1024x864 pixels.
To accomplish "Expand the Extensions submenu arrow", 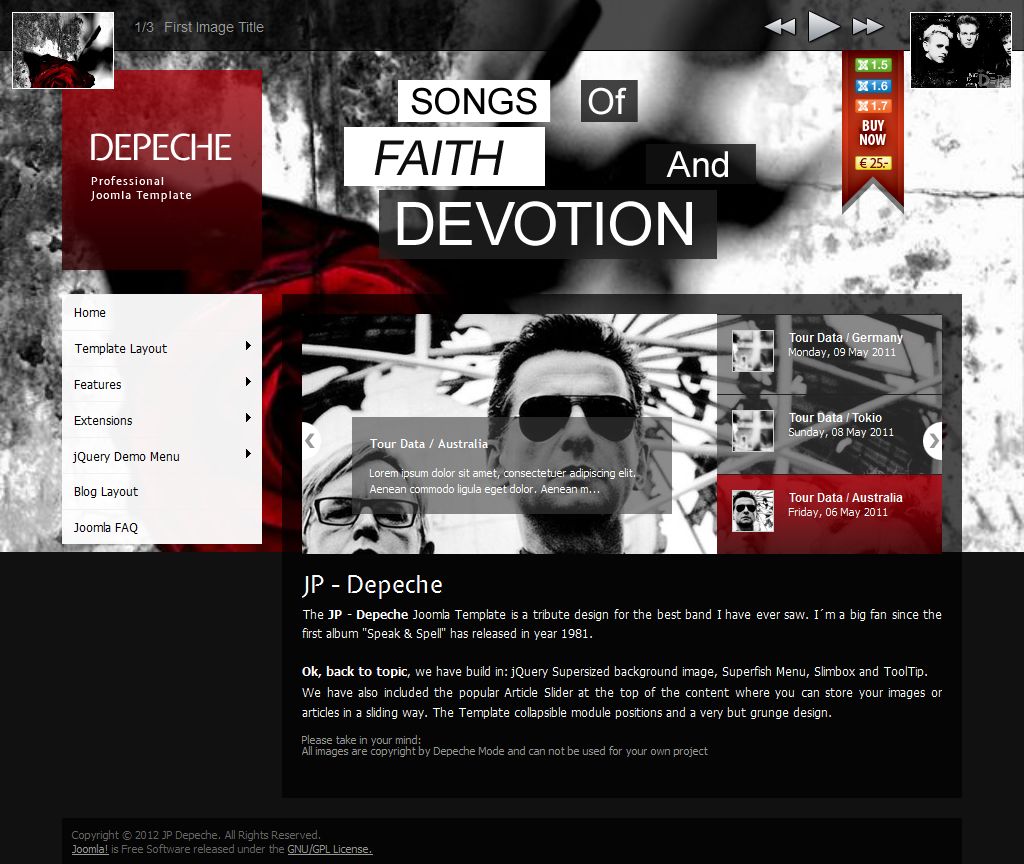I will point(248,418).
